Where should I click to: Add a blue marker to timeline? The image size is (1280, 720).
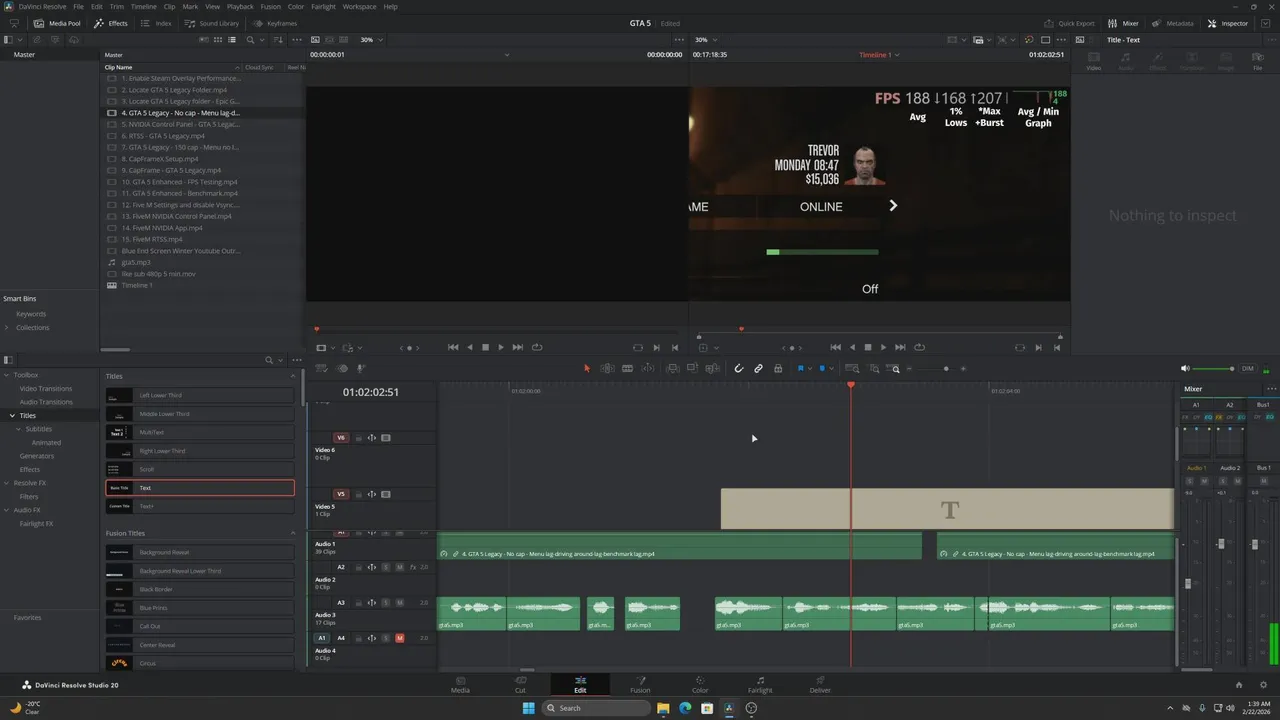(x=821, y=368)
